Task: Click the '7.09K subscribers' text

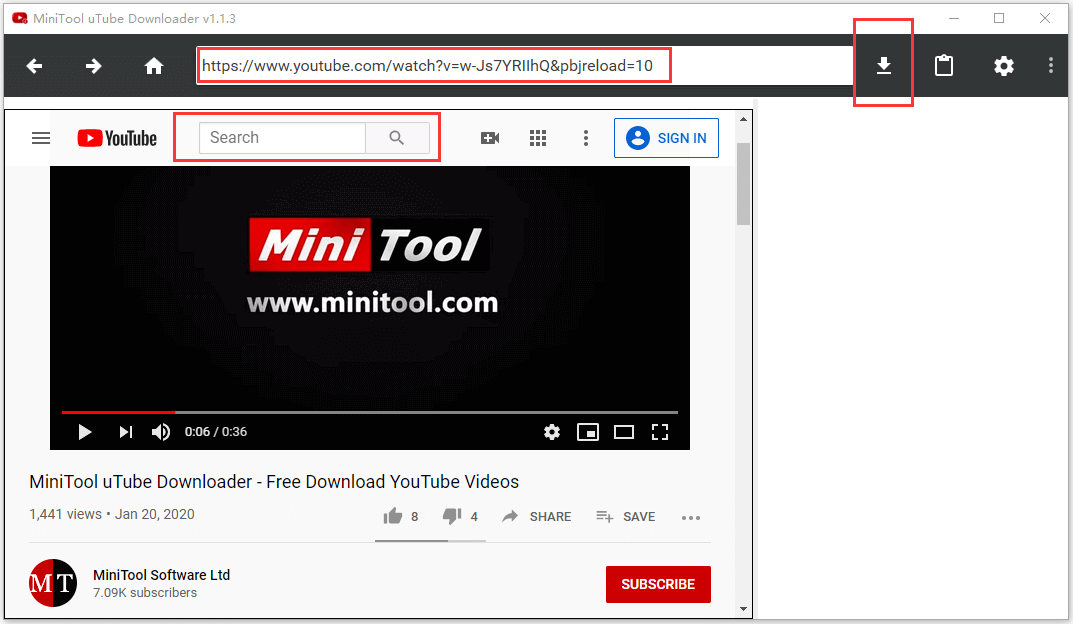Action: click(145, 593)
